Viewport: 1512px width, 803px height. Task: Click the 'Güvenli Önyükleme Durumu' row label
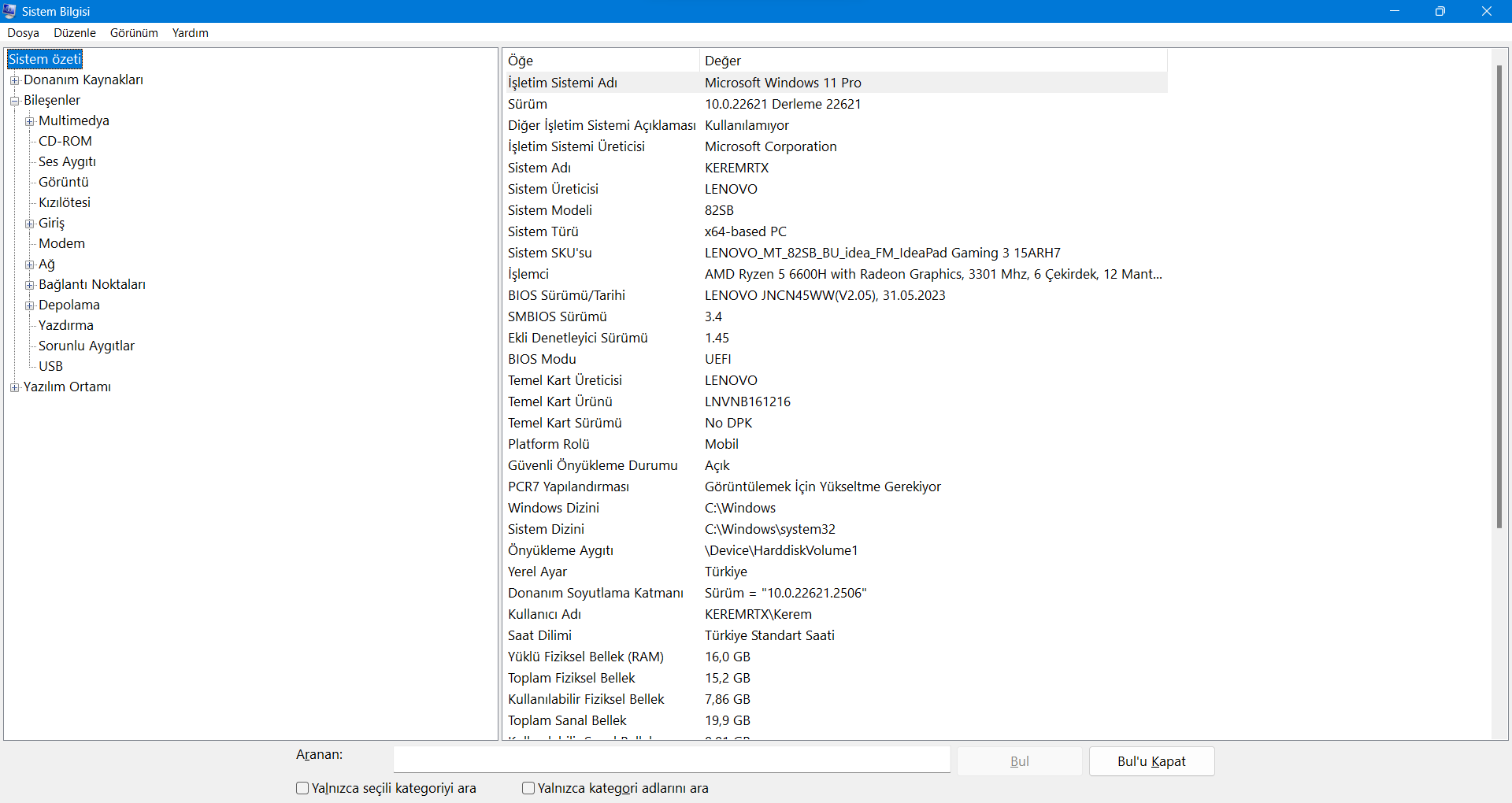(593, 465)
